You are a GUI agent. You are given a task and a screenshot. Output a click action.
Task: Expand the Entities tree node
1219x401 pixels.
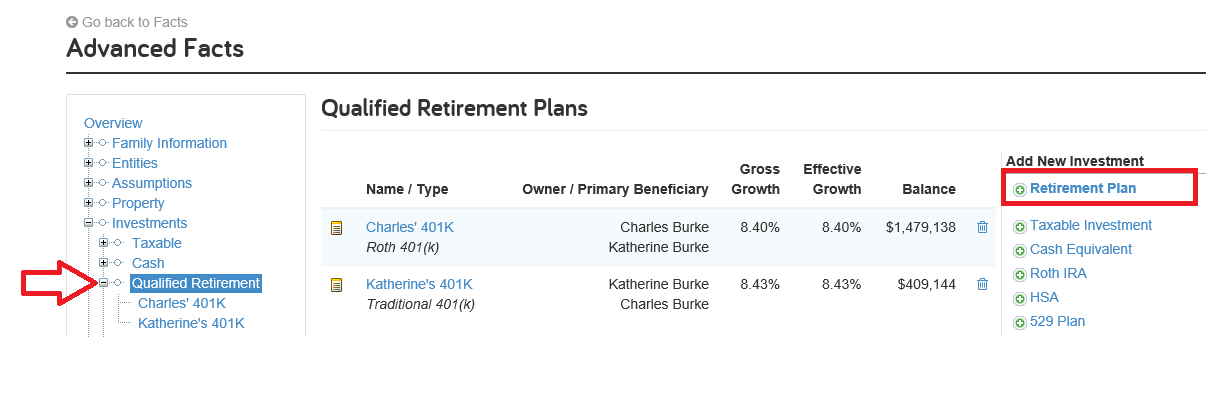[89, 163]
